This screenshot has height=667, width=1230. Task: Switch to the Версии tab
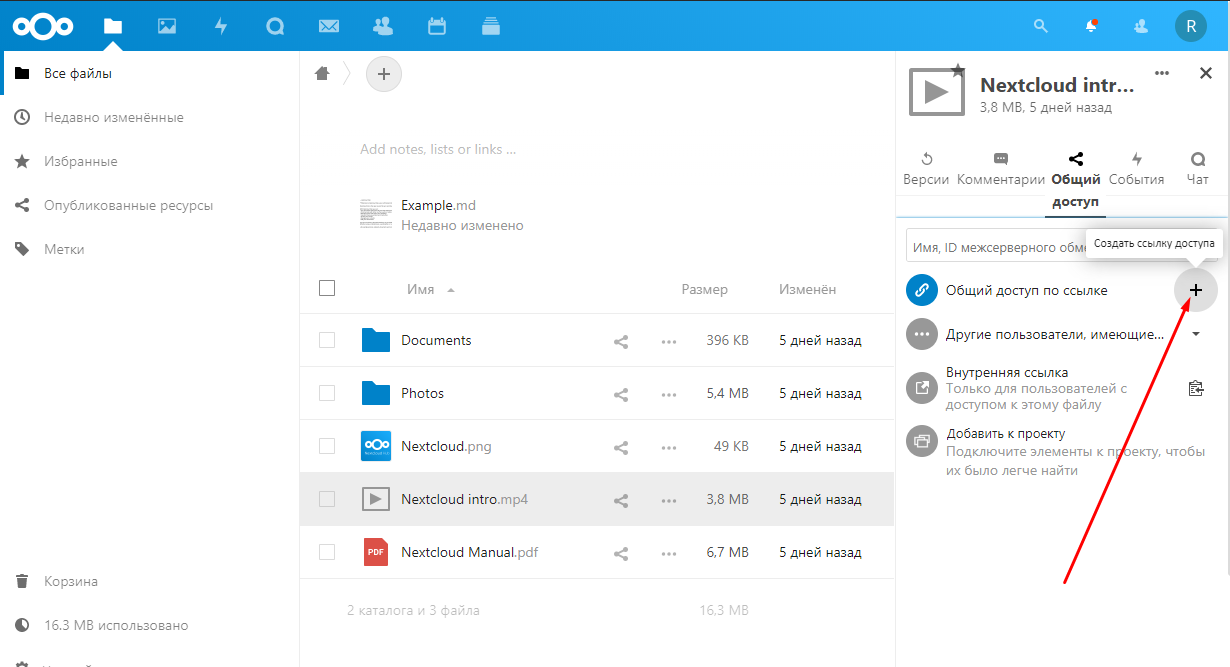926,169
